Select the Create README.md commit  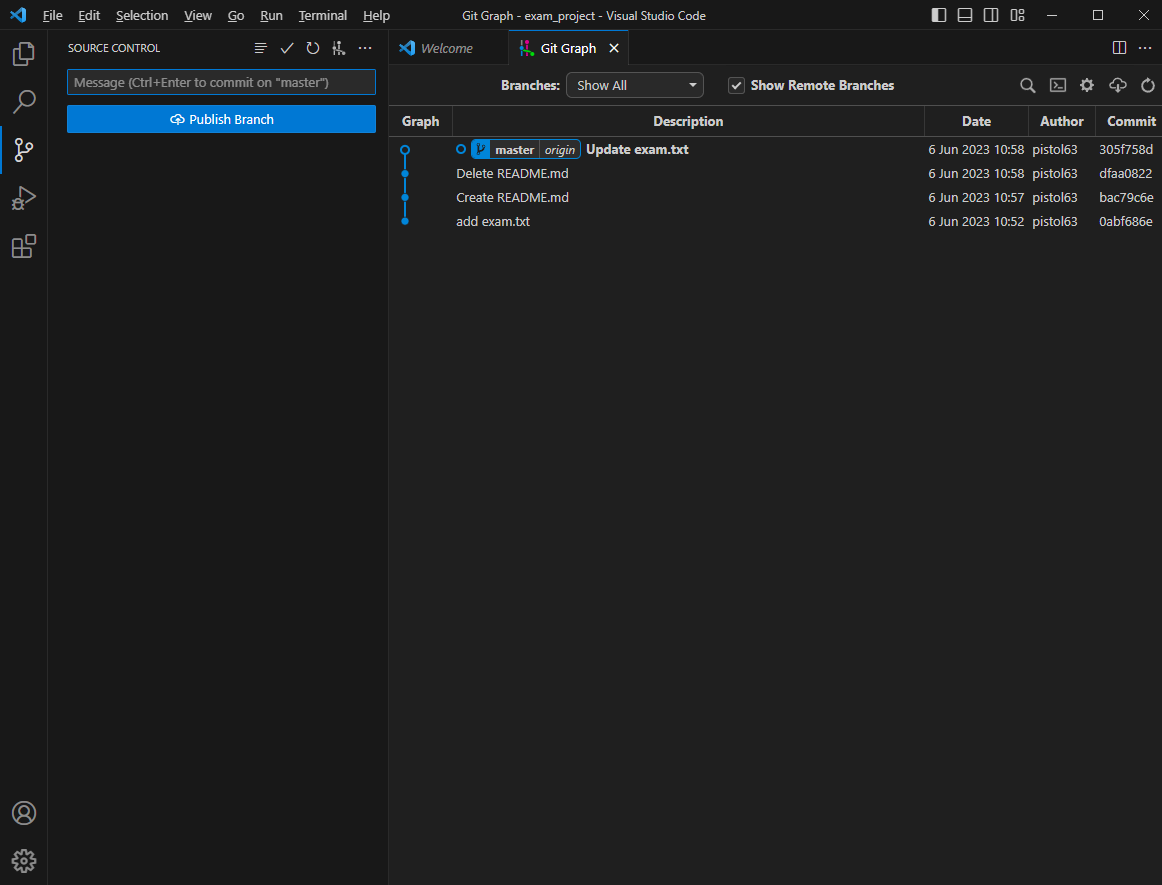[512, 197]
